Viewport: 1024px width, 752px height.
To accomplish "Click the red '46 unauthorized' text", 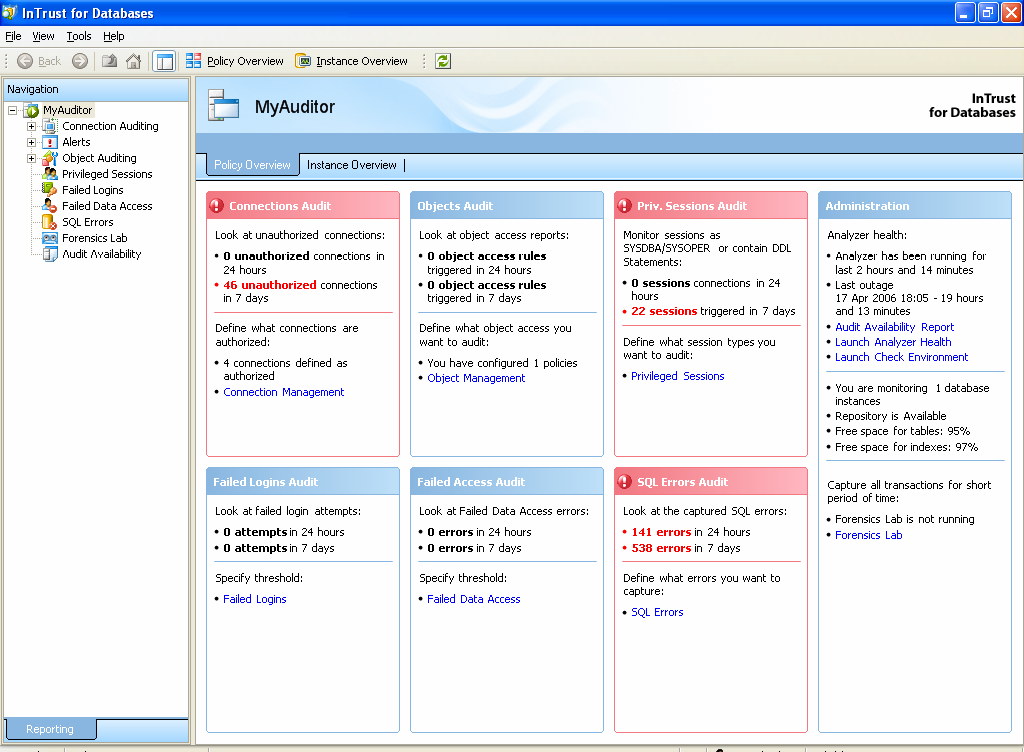I will pos(270,285).
